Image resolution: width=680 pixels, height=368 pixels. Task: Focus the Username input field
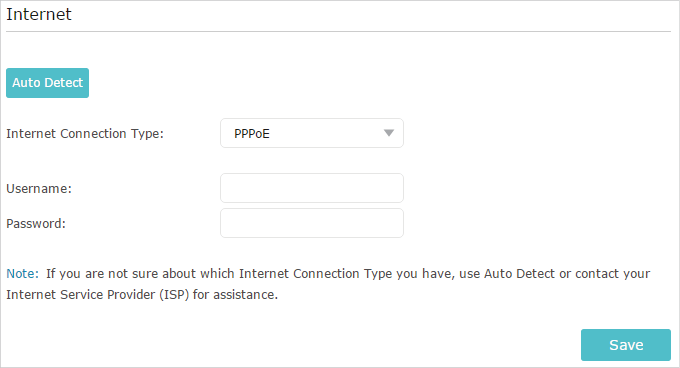click(312, 188)
